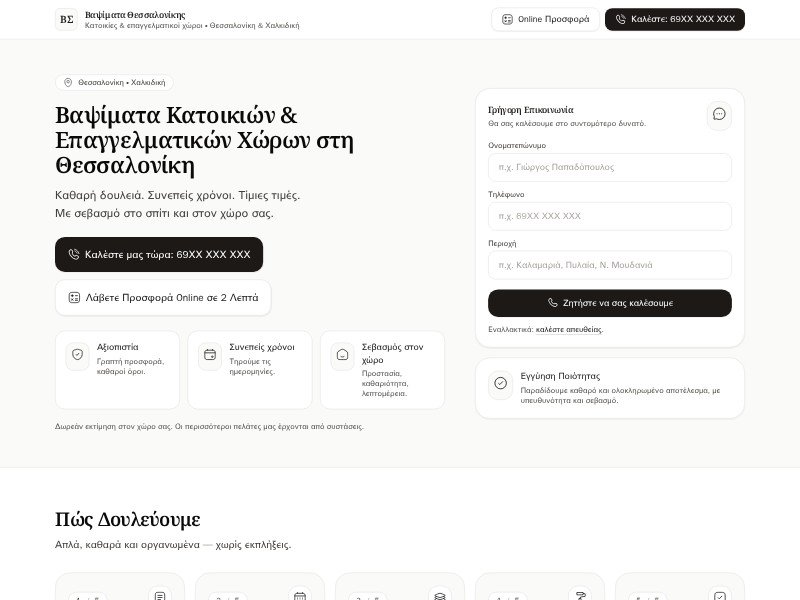Click the paint roller icon in the steps row
This screenshot has width=800, height=600.
580,596
